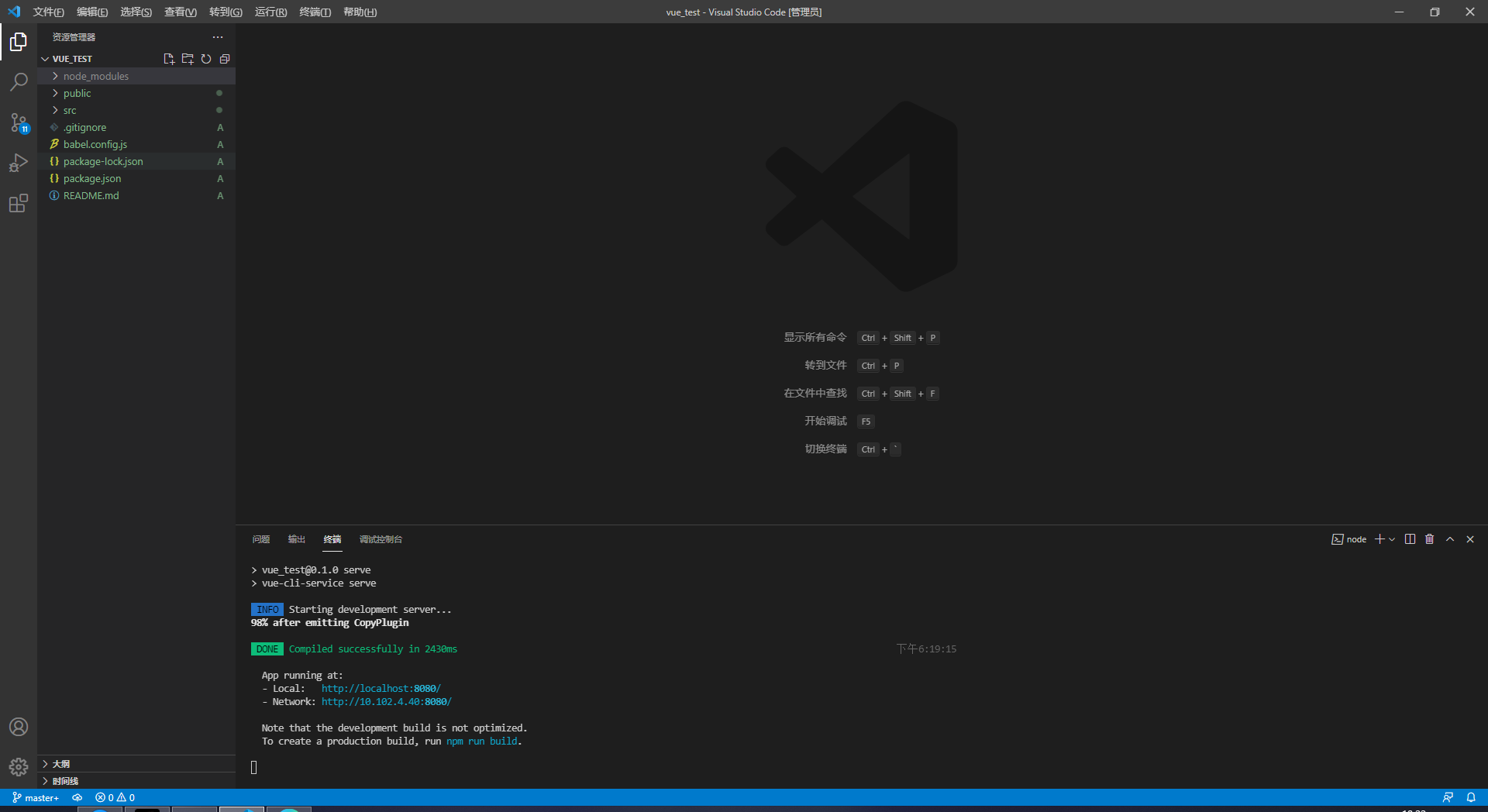
Task: Open the localhost:8080 link in terminal
Action: tap(381, 688)
